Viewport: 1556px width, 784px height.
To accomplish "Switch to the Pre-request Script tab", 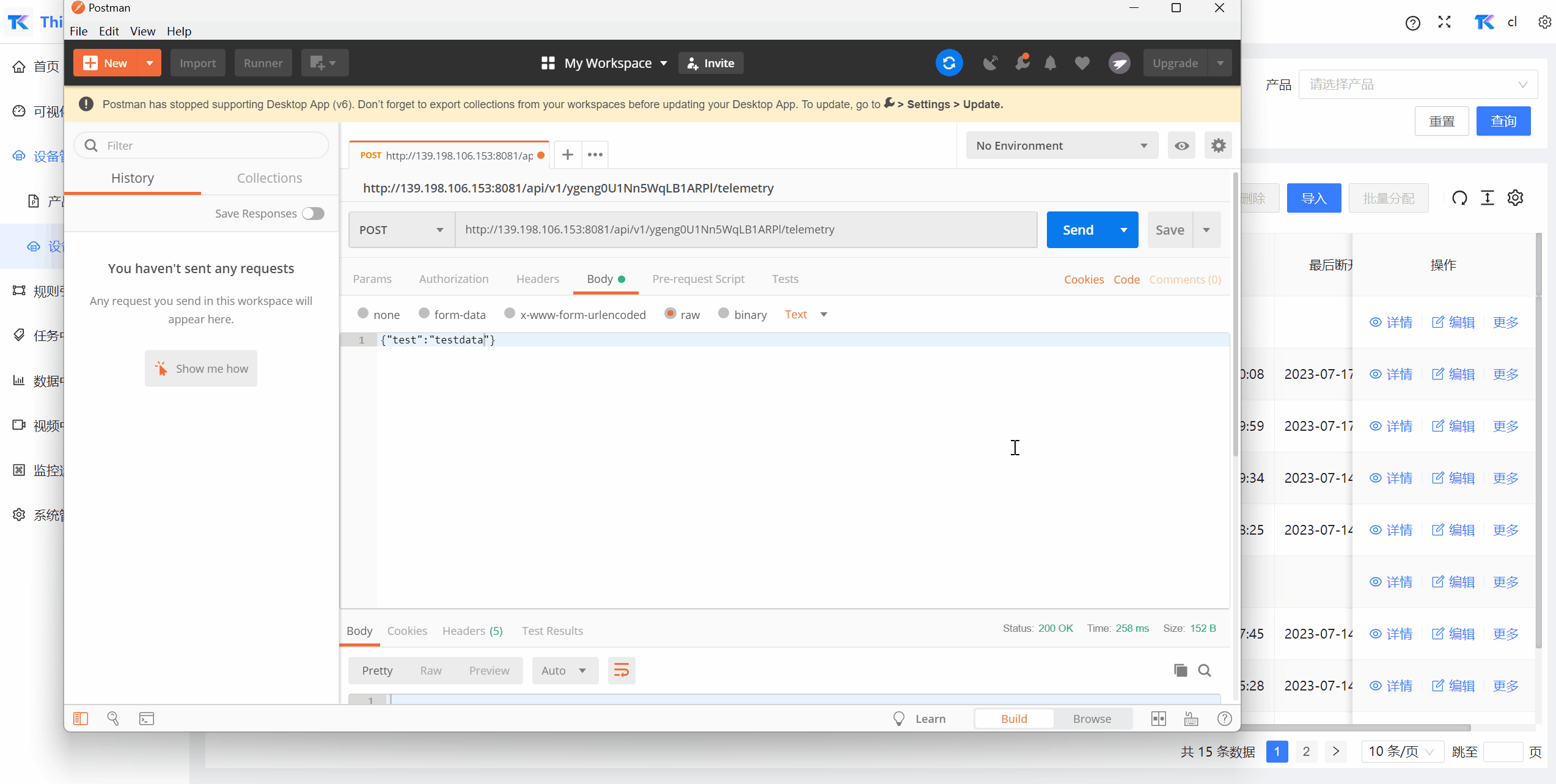I will [x=697, y=279].
